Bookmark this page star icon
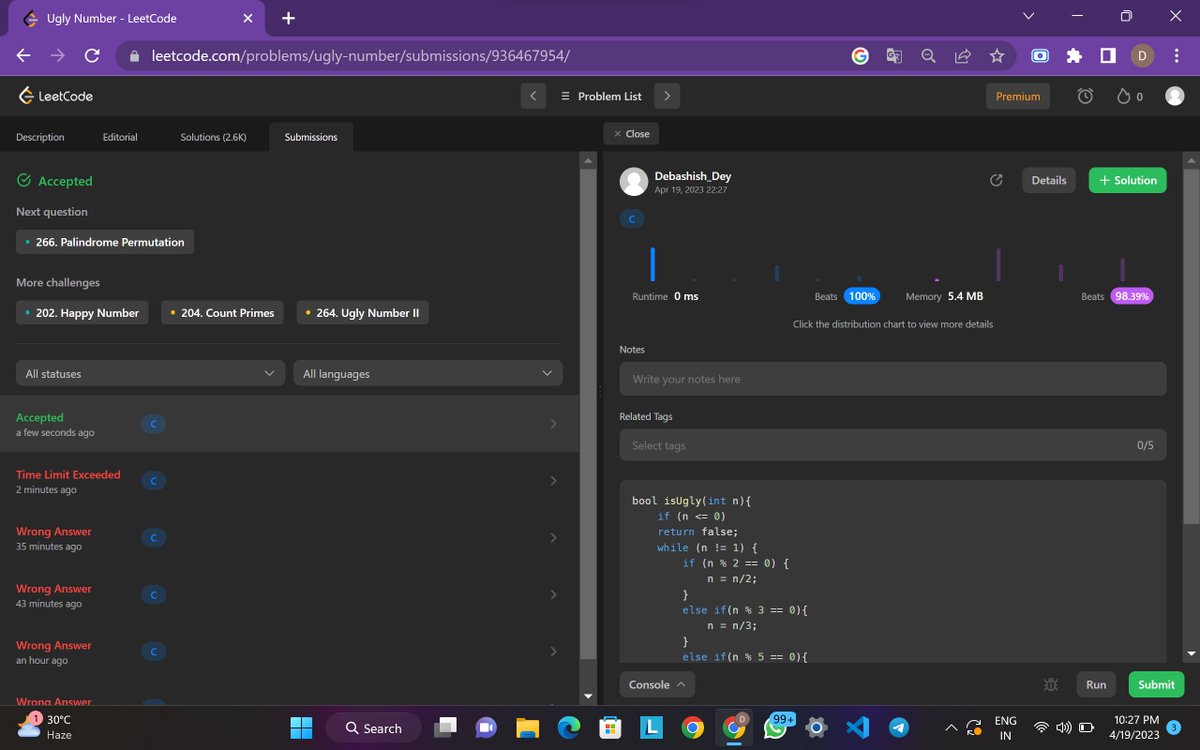The image size is (1200, 750). pyautogui.click(x=997, y=56)
